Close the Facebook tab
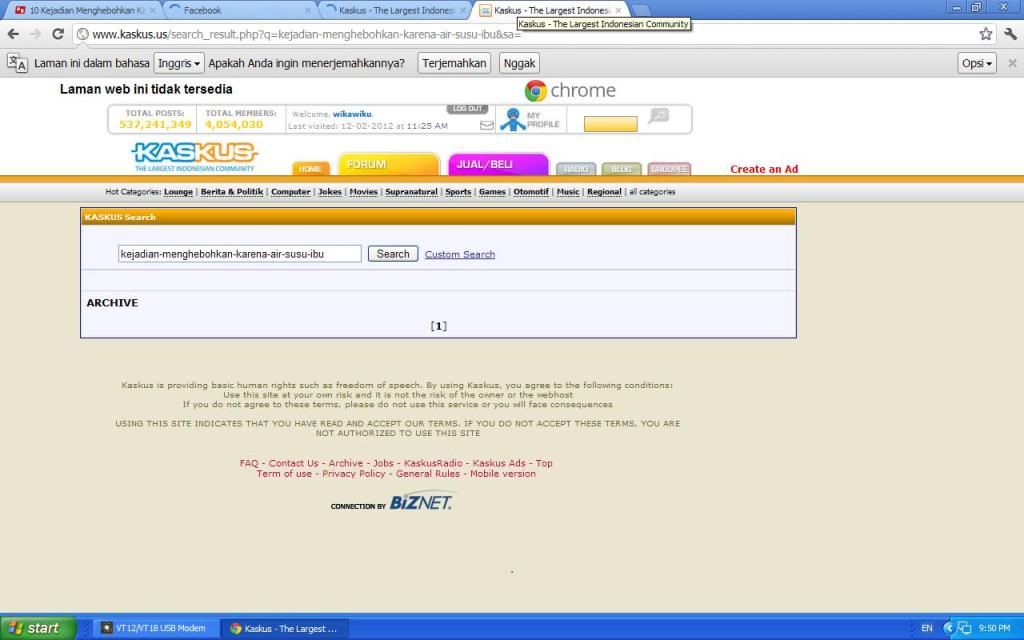The width and height of the screenshot is (1024, 640). [x=308, y=10]
